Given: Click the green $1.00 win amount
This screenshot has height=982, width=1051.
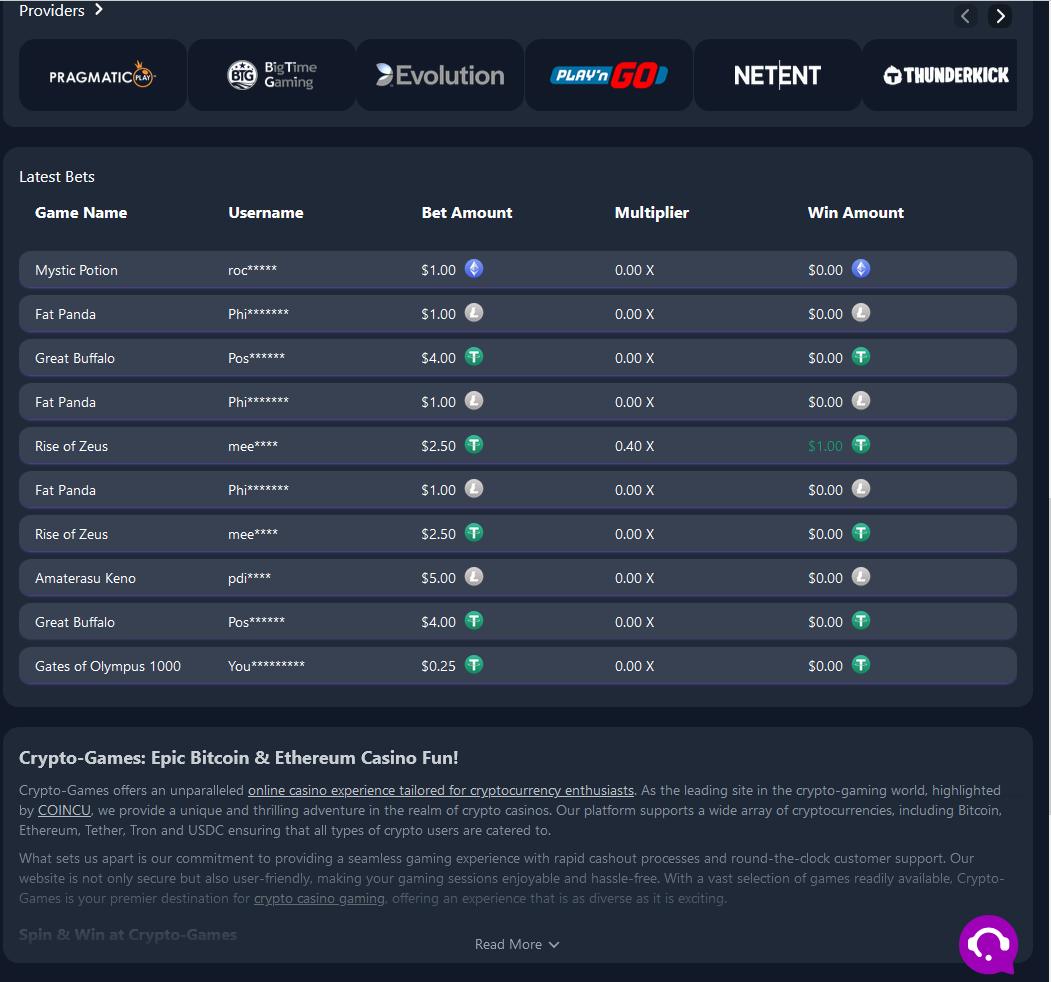Looking at the screenshot, I should pyautogui.click(x=825, y=446).
